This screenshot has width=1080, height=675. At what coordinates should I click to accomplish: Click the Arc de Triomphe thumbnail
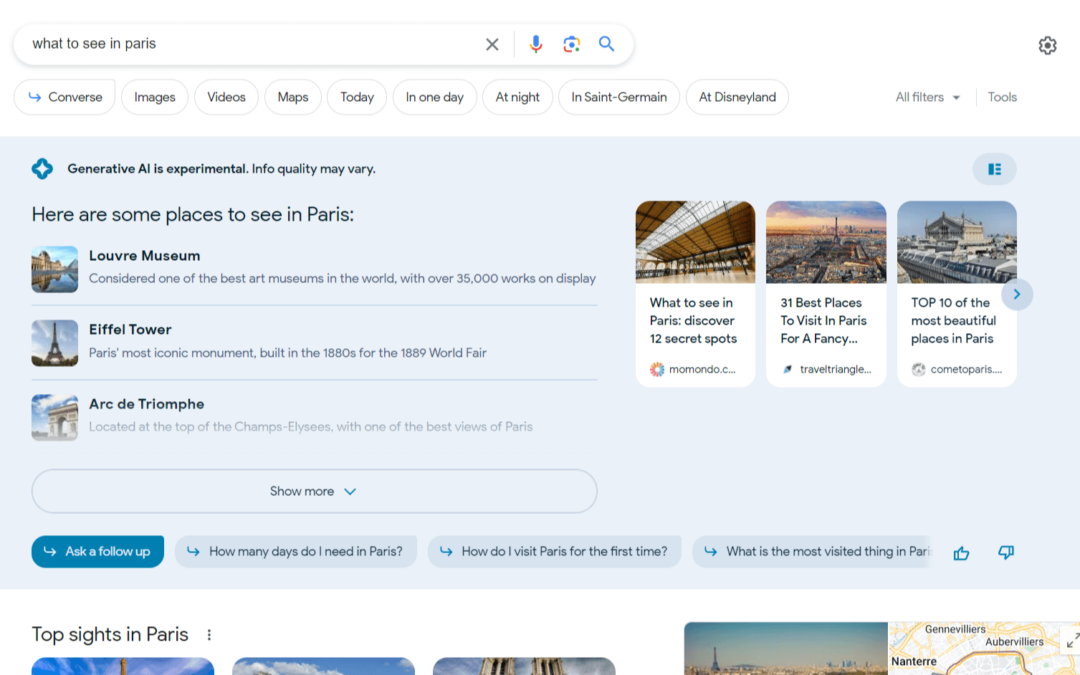(54, 417)
